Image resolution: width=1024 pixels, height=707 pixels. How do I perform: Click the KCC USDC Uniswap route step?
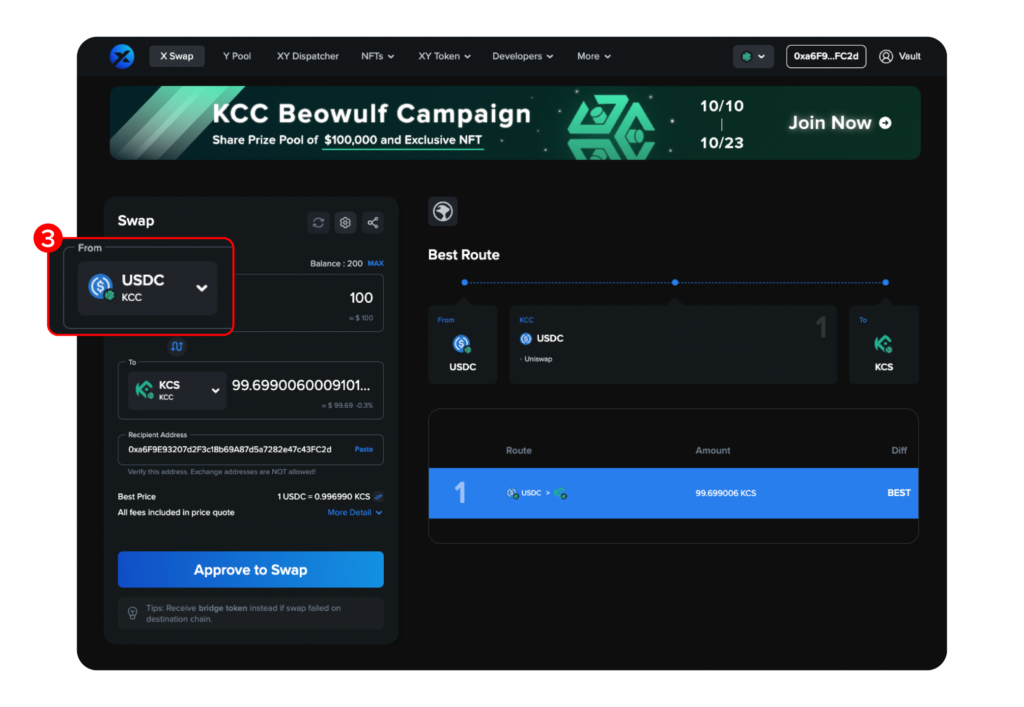point(673,344)
